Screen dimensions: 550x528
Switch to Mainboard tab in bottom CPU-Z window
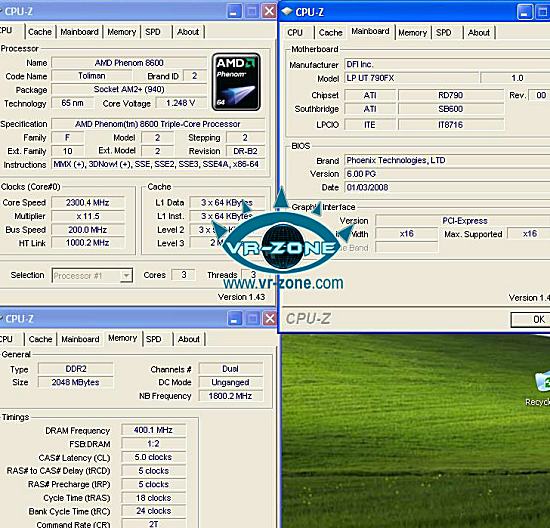(80, 339)
